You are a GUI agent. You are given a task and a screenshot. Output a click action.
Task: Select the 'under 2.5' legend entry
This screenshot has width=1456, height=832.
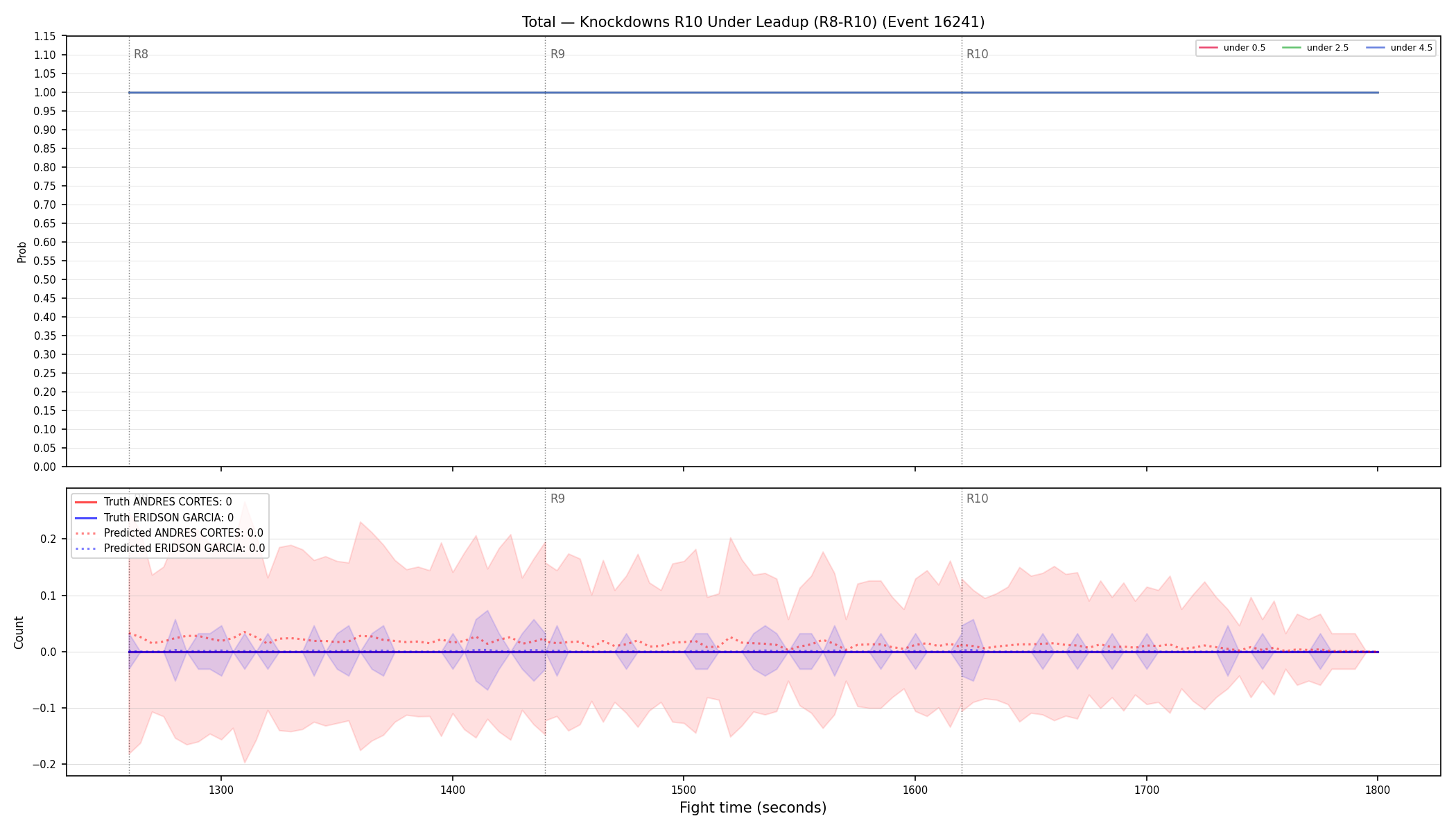[x=1315, y=48]
